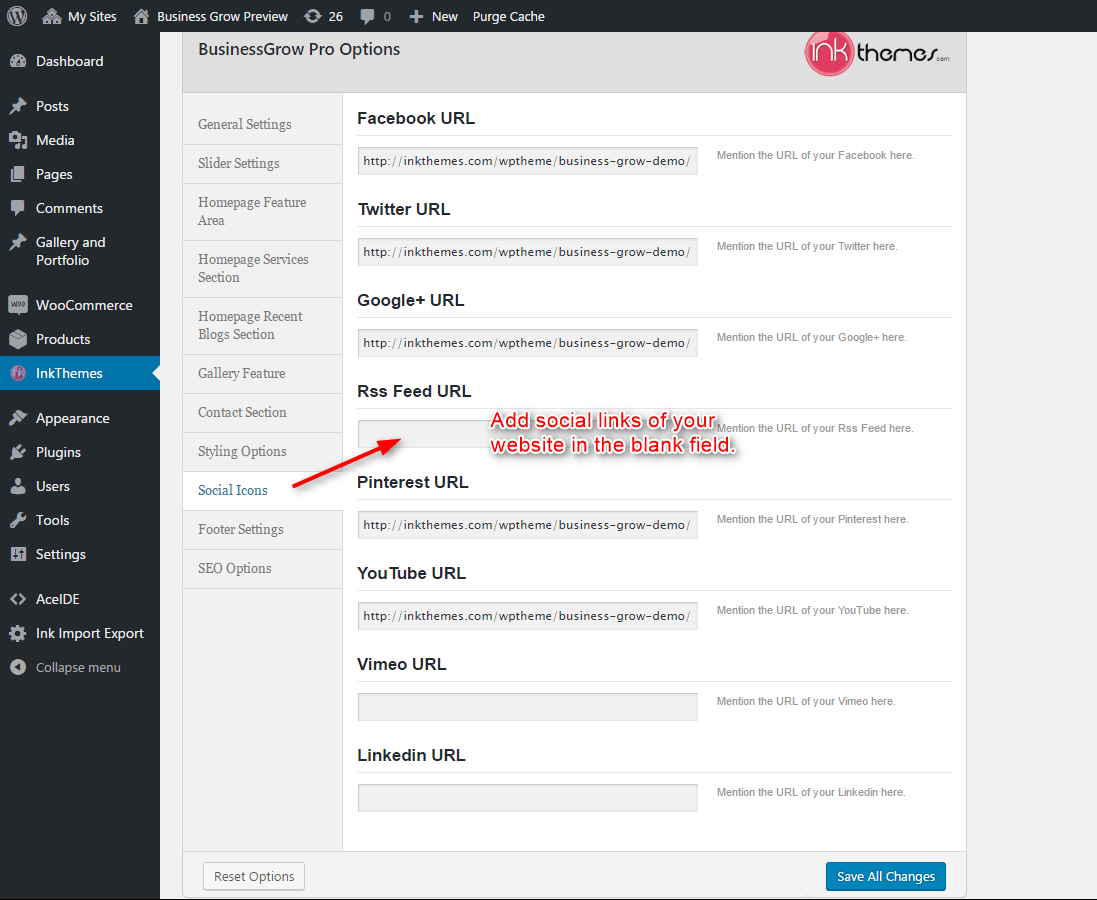Focus the Twitter URL input field
This screenshot has height=900, width=1097.
point(528,252)
